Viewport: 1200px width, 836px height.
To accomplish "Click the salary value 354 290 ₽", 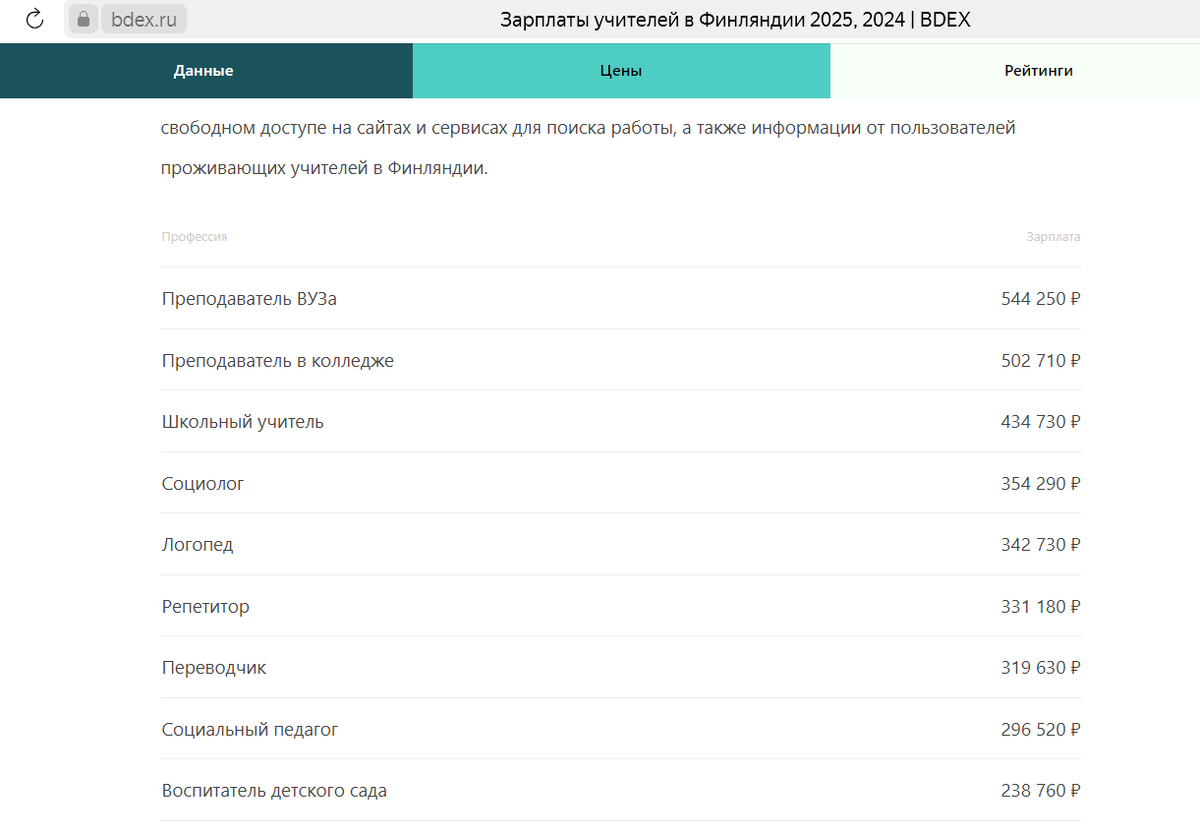I will (x=1041, y=483).
